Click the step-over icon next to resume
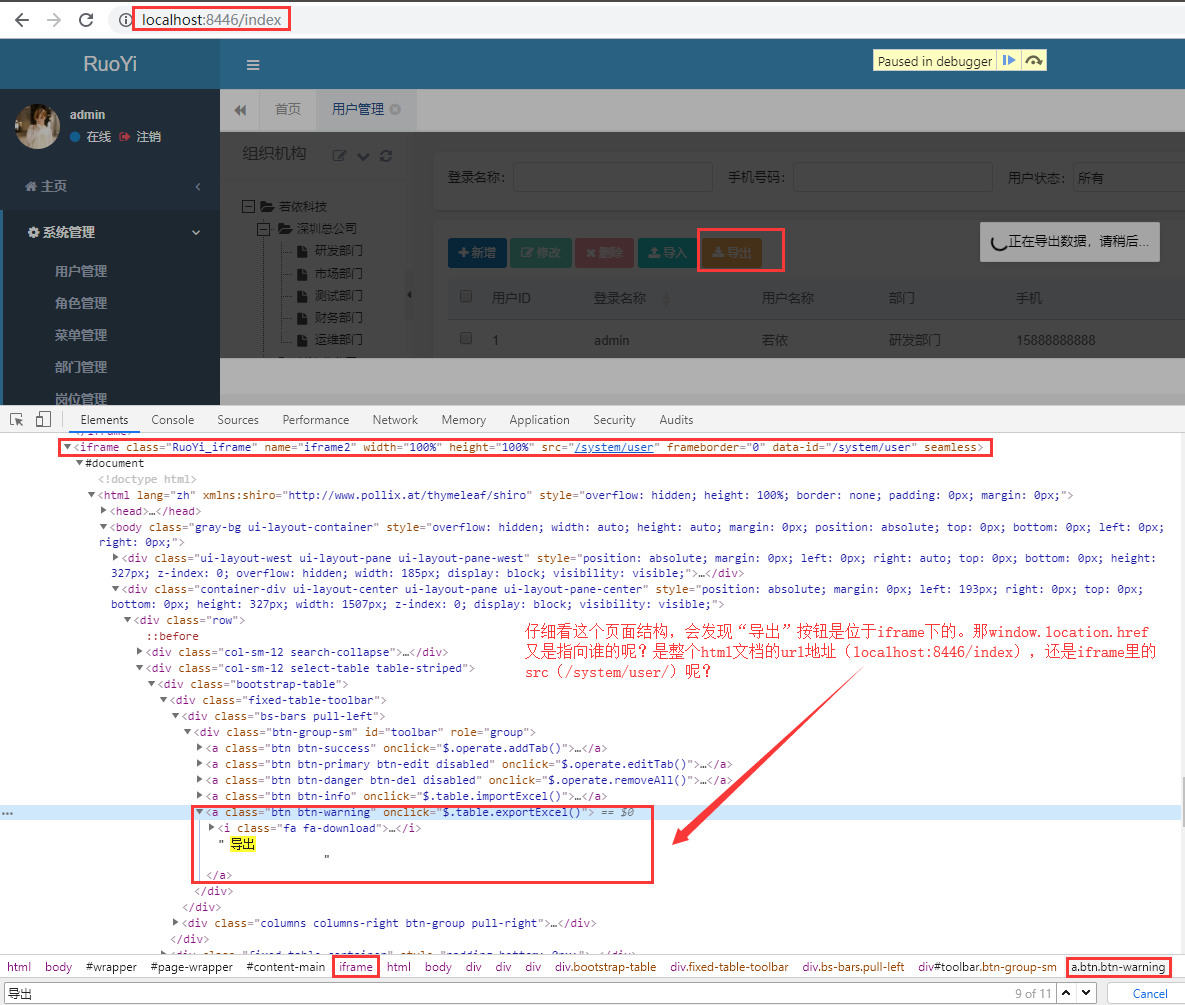 tap(1035, 60)
